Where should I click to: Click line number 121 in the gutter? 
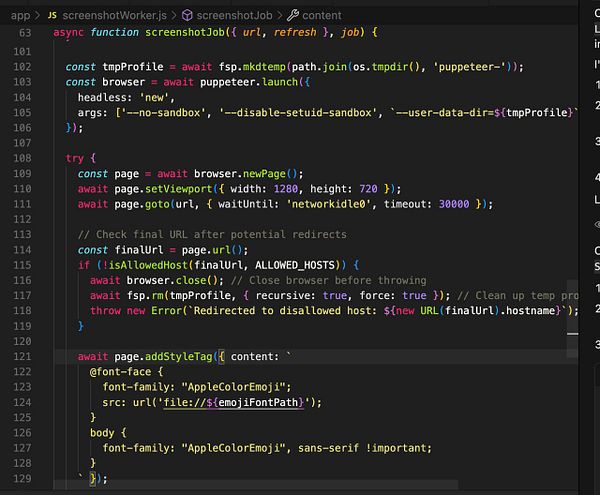point(22,356)
